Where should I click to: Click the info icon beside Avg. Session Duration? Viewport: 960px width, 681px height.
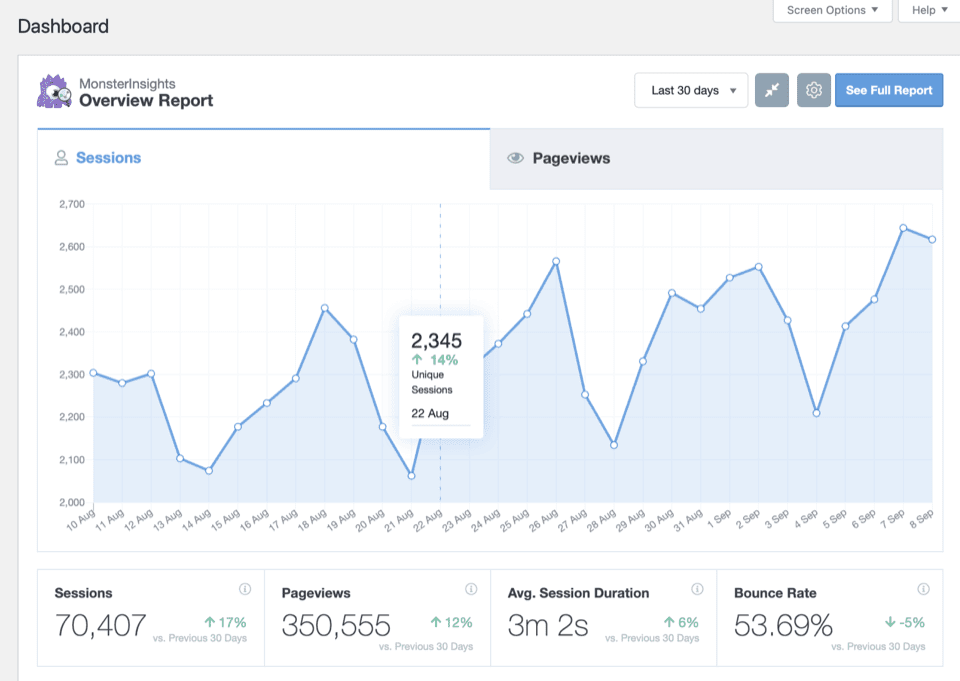pyautogui.click(x=697, y=589)
